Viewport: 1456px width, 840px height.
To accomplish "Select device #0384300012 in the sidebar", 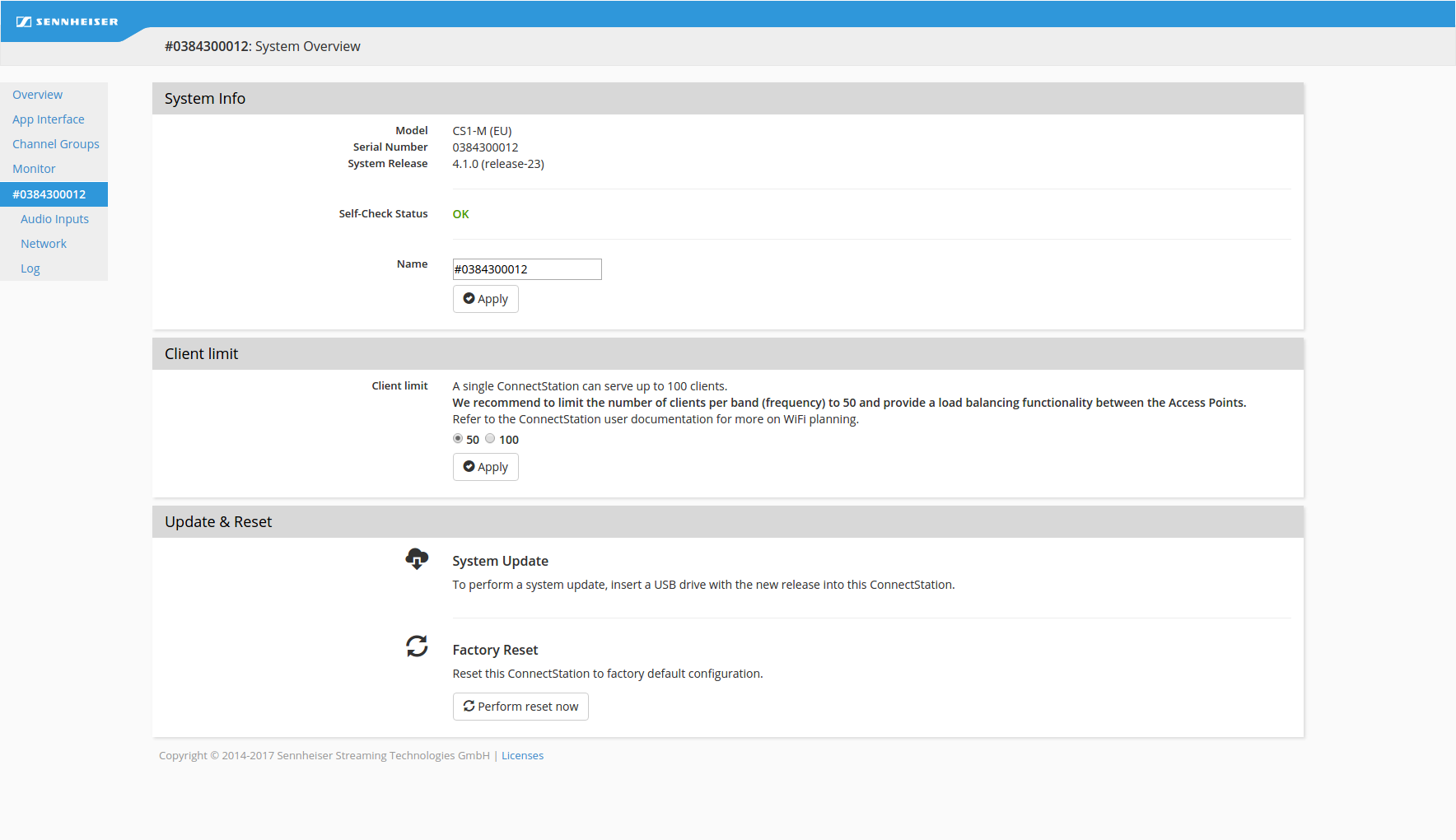I will [x=49, y=194].
